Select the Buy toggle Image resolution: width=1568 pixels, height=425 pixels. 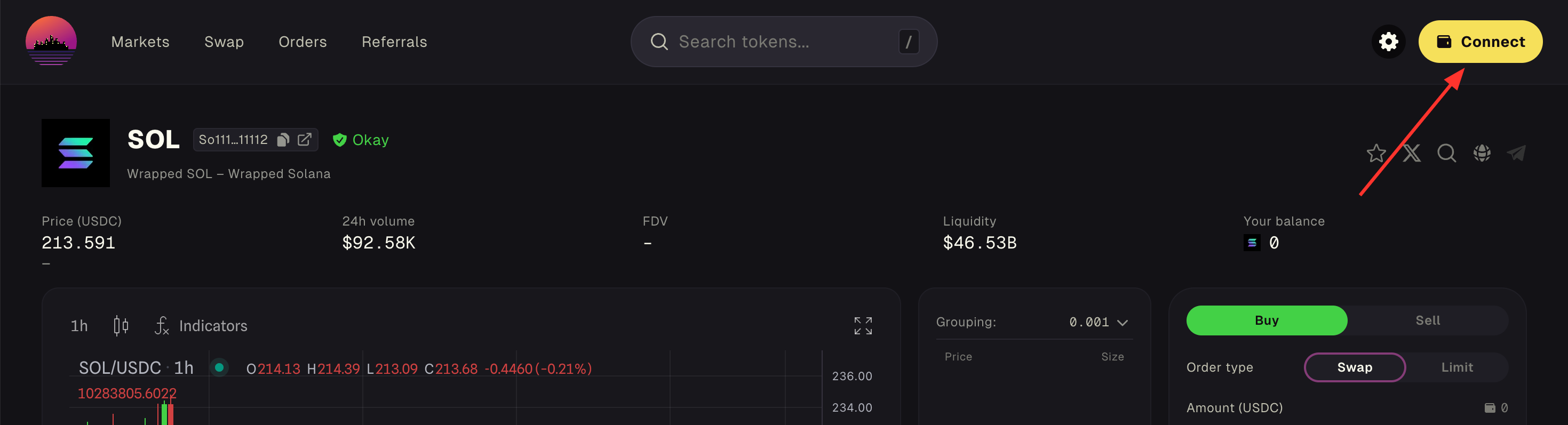(1267, 320)
